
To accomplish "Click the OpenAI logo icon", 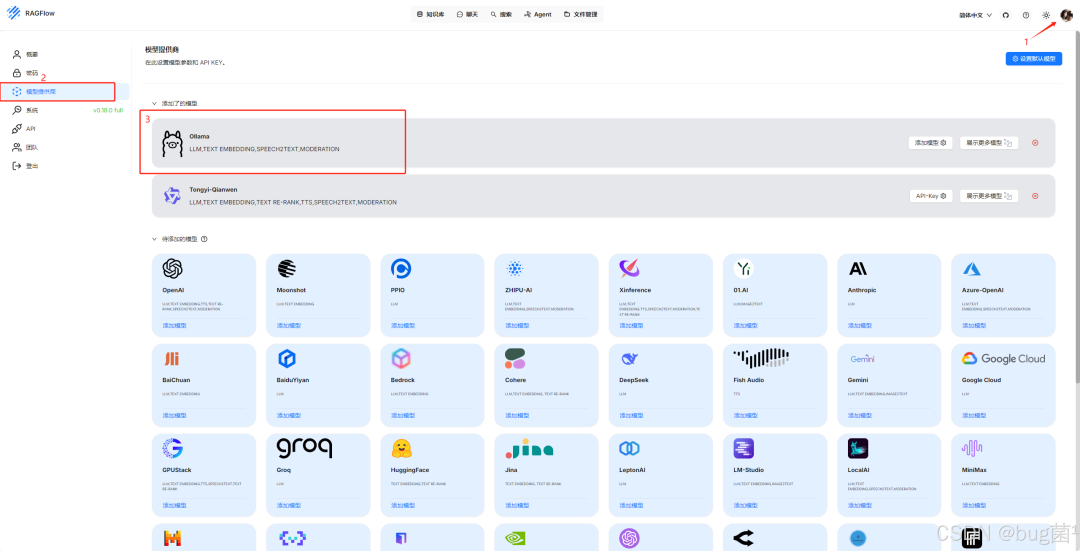I will point(172,268).
